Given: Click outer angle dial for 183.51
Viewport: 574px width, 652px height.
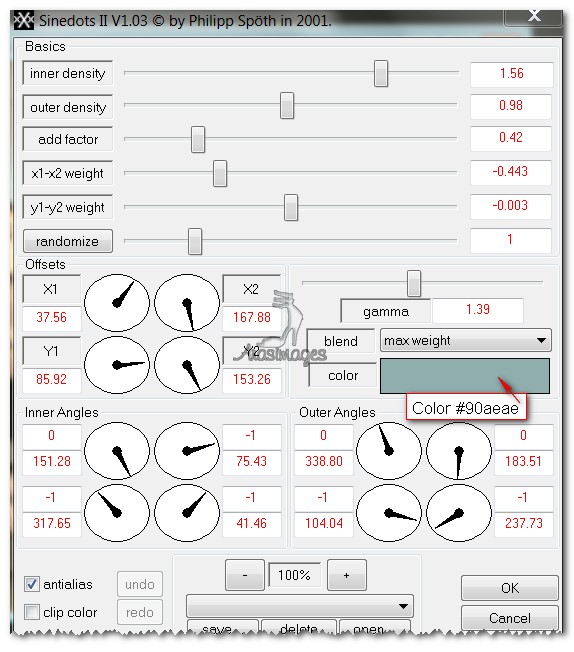Looking at the screenshot, I should (459, 451).
